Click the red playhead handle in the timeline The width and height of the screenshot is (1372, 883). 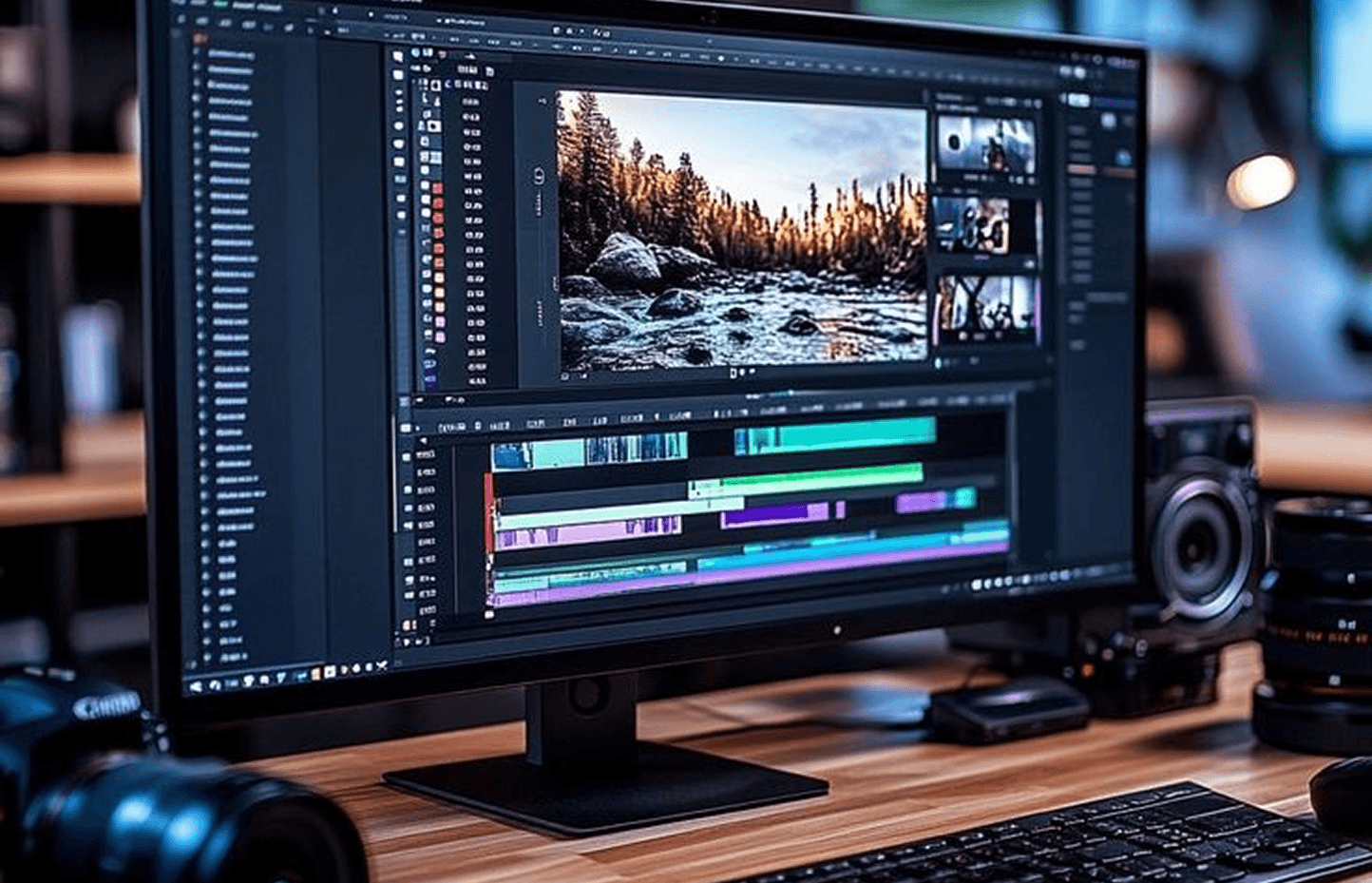pos(488,513)
